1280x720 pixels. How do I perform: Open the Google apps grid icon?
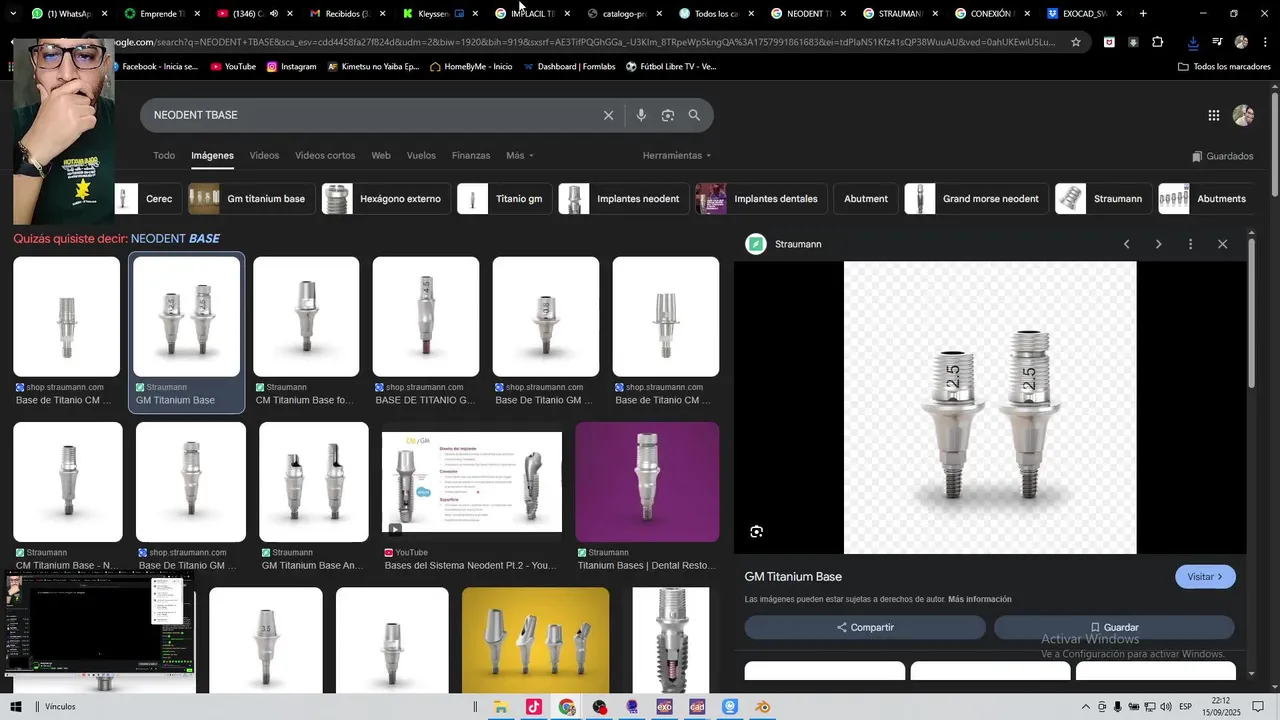1214,115
